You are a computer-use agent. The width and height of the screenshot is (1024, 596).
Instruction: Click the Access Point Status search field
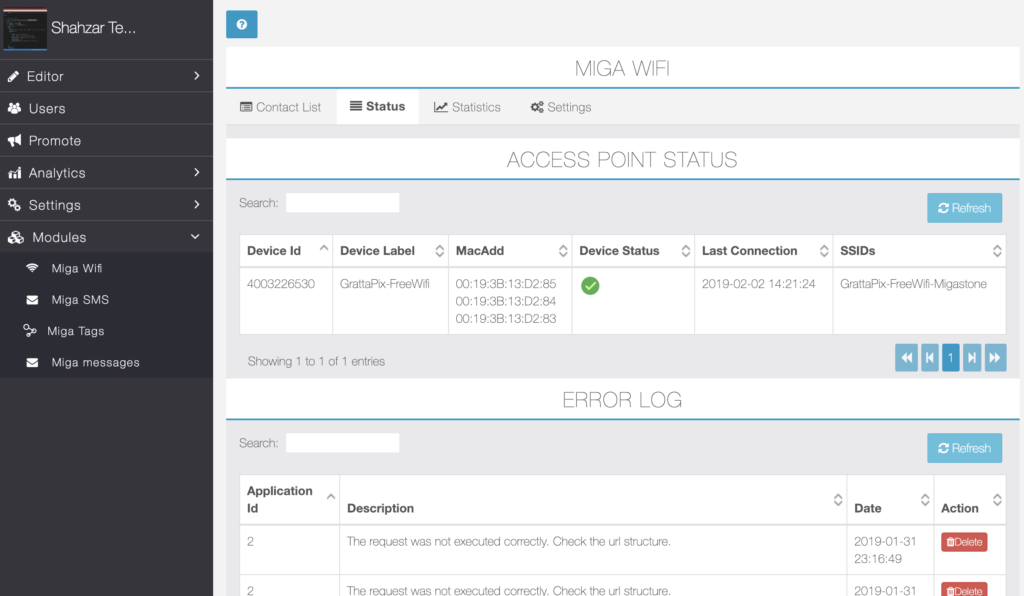click(x=342, y=203)
